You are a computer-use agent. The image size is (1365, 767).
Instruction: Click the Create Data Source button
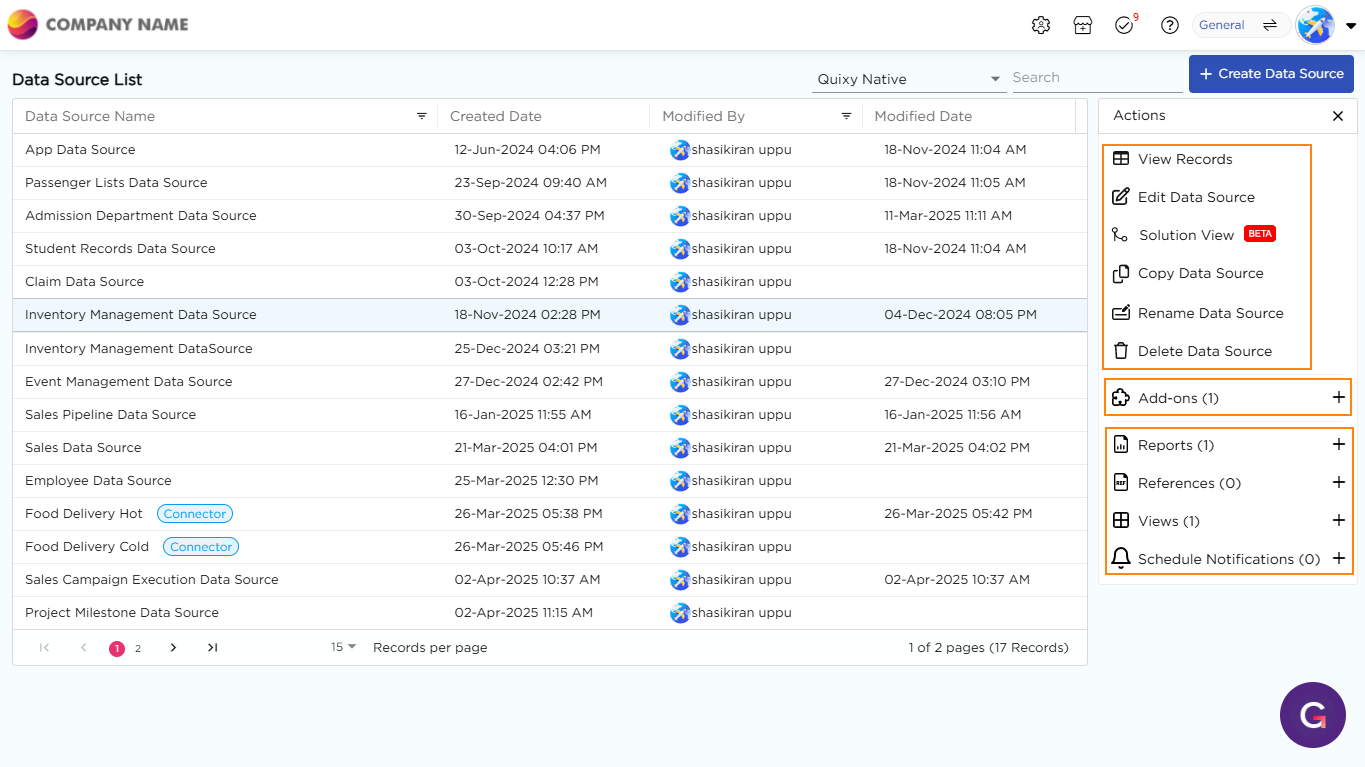tap(1271, 74)
